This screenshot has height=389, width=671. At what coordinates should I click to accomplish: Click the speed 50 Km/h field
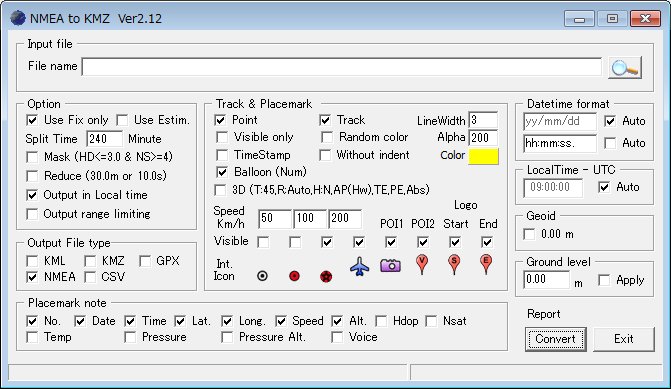275,219
